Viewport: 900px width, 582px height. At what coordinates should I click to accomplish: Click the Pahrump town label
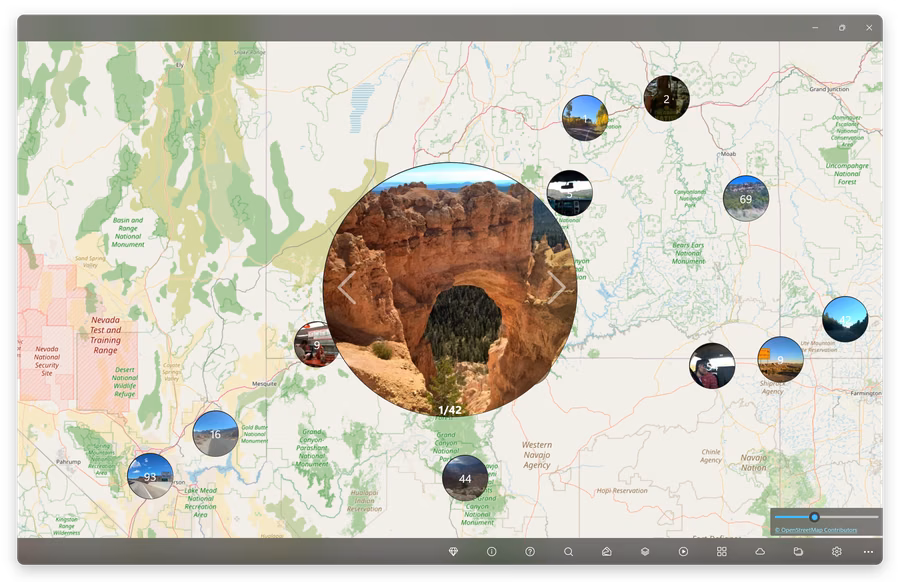[68, 461]
